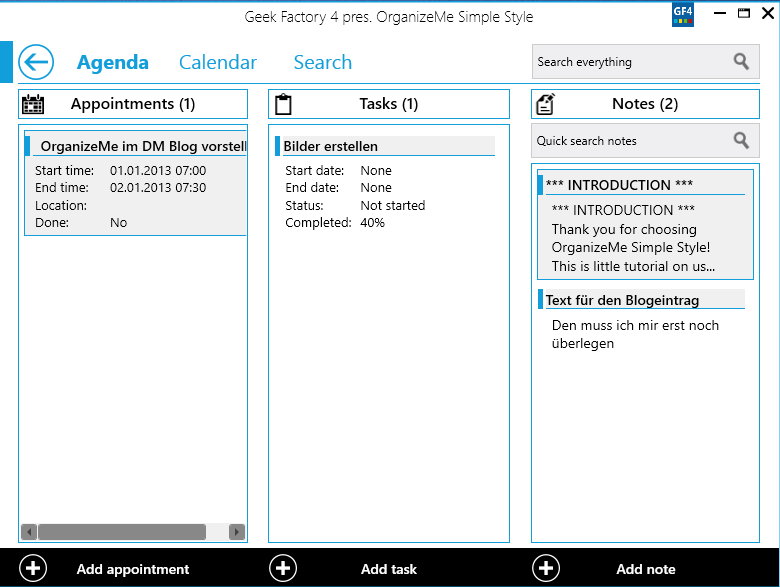Click the 40% completed value
Viewport: 780px width, 587px height.
pyautogui.click(x=372, y=222)
